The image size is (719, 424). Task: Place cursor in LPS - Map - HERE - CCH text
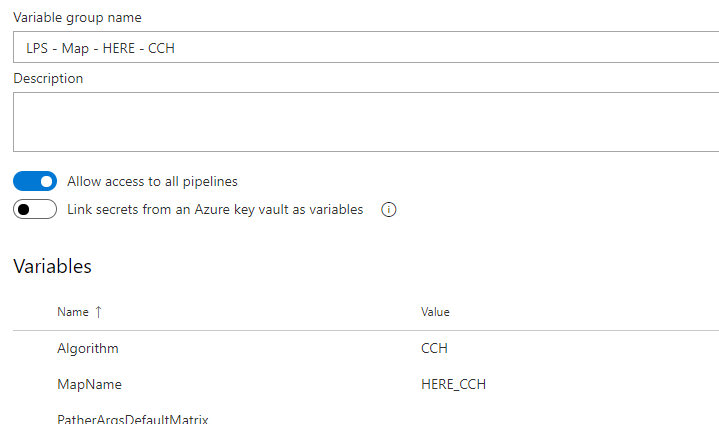pos(100,48)
